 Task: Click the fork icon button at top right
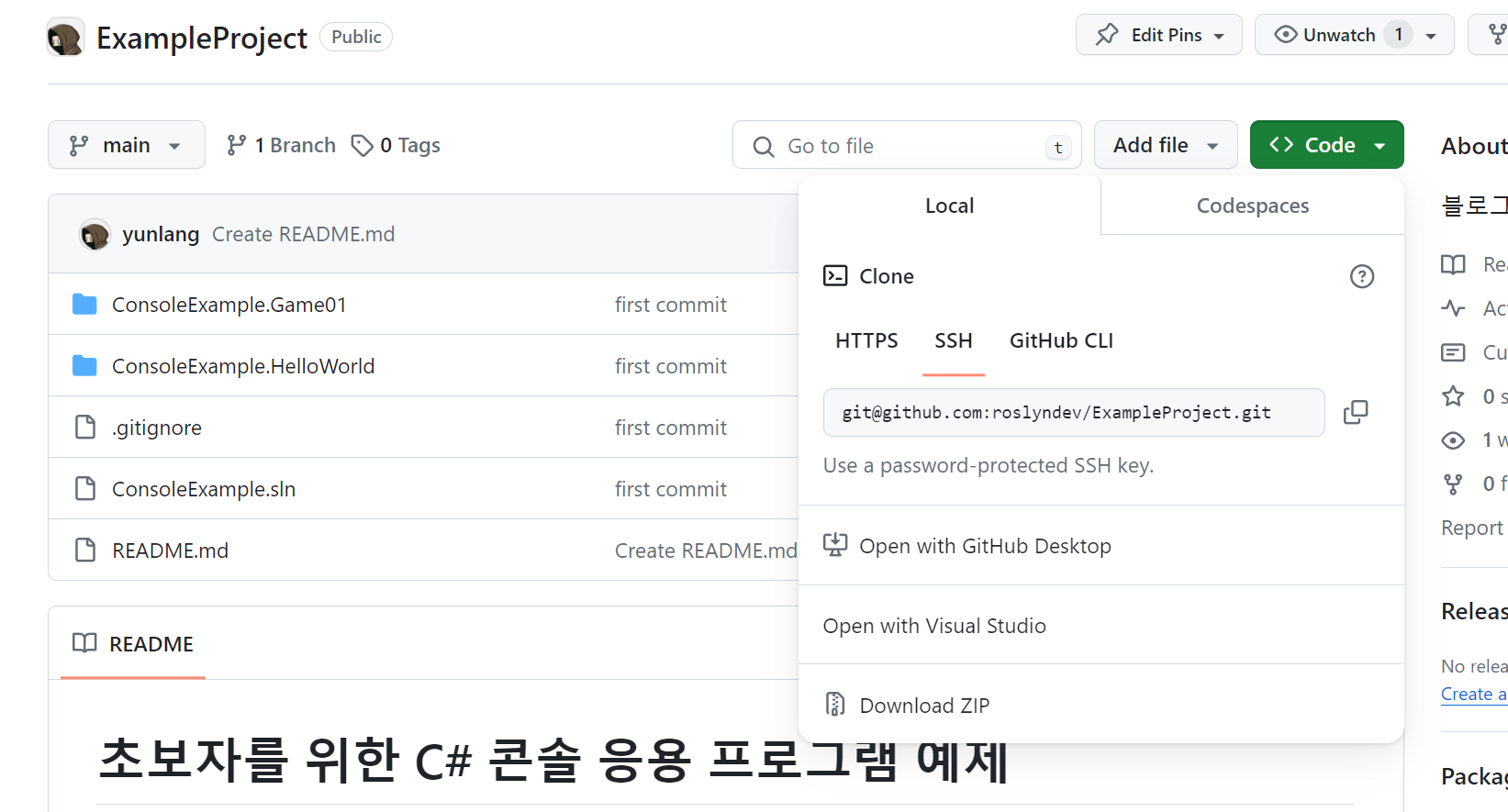(x=1496, y=35)
